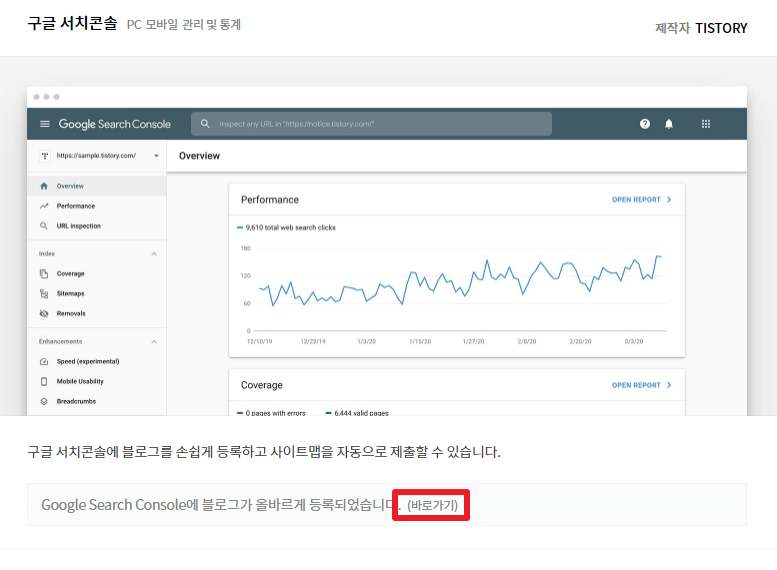This screenshot has height=570, width=777.
Task: Open the help question mark icon
Action: [644, 124]
